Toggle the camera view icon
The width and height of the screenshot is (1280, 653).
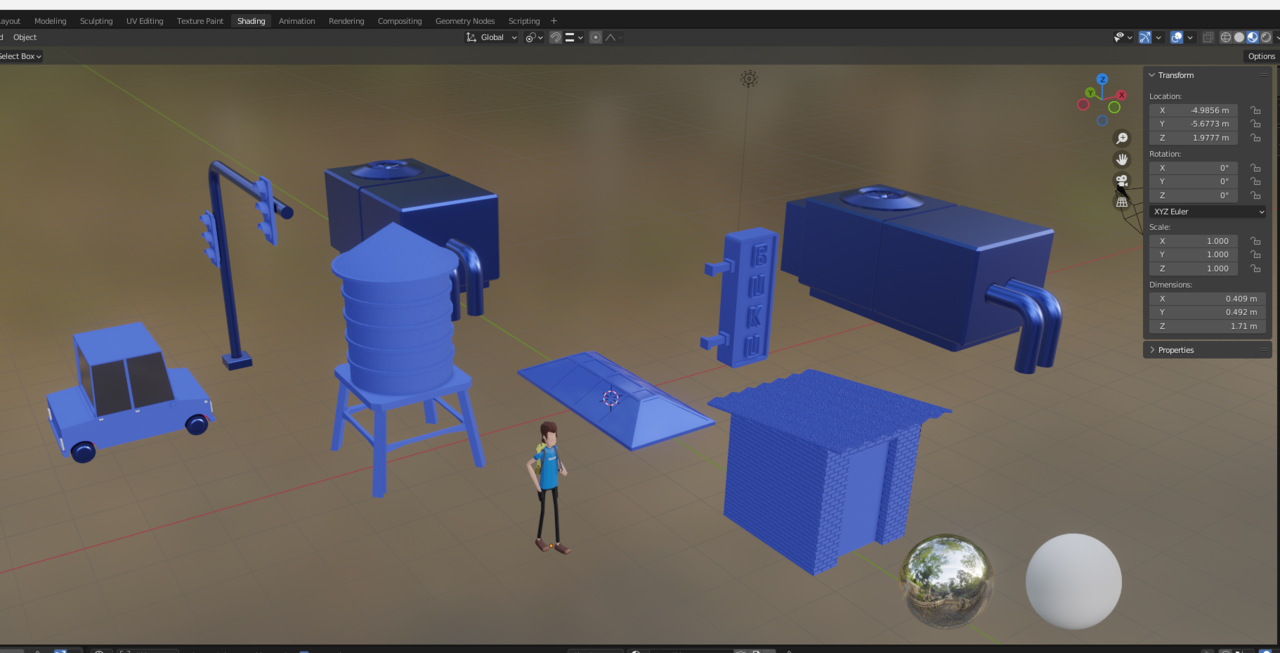1122,181
